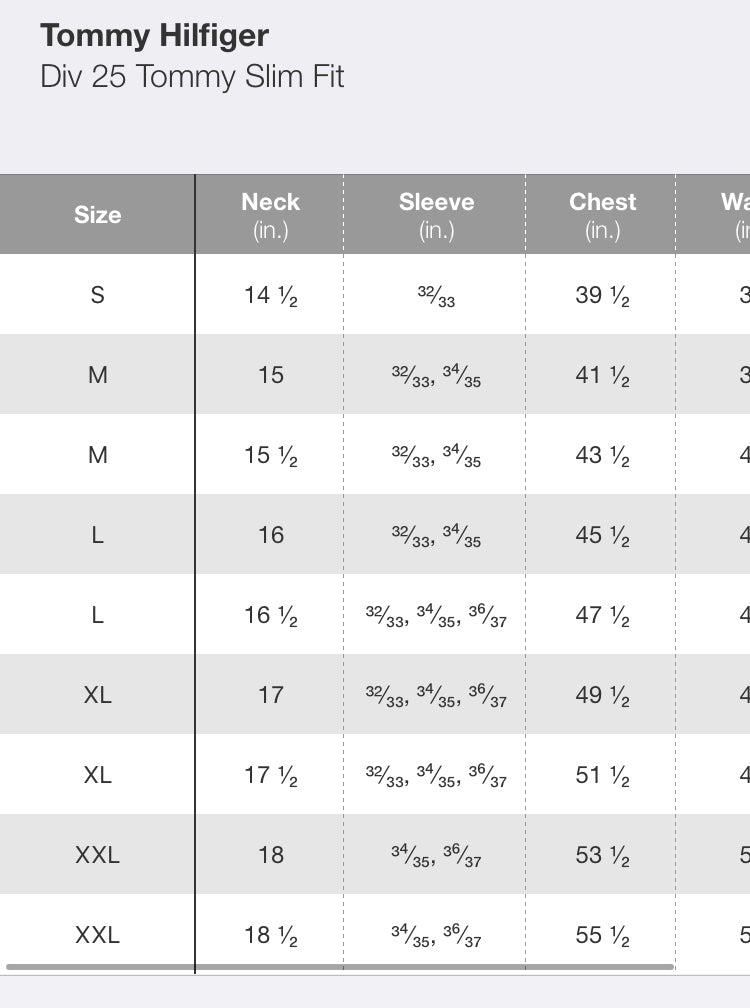Click the 14 ½ neck measurement cell

coord(270,295)
